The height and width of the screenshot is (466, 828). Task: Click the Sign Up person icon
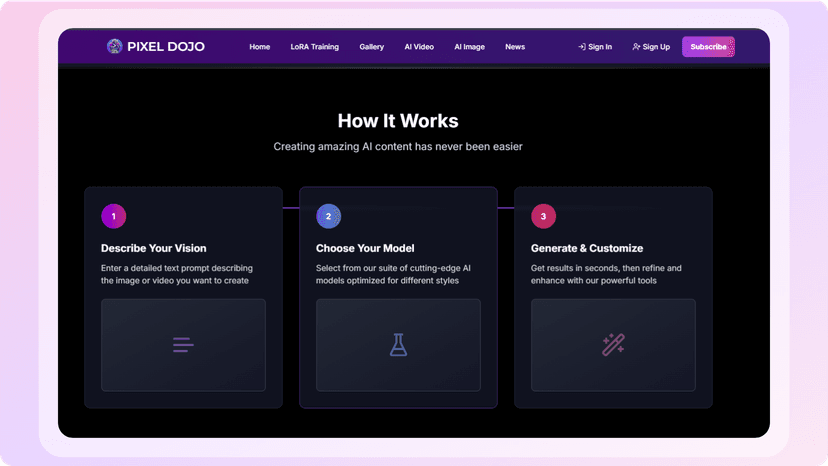click(x=636, y=47)
